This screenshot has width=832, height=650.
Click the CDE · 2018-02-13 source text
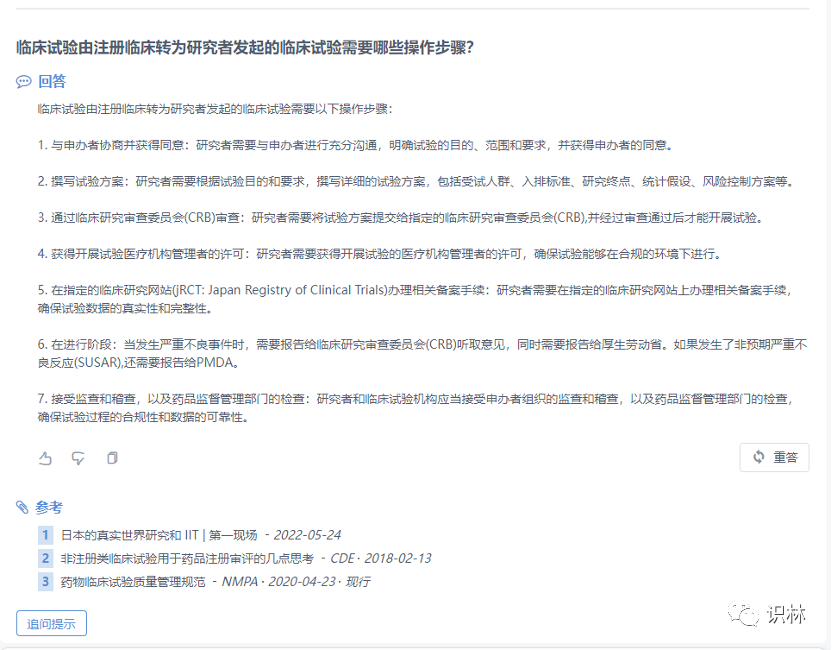click(381, 558)
